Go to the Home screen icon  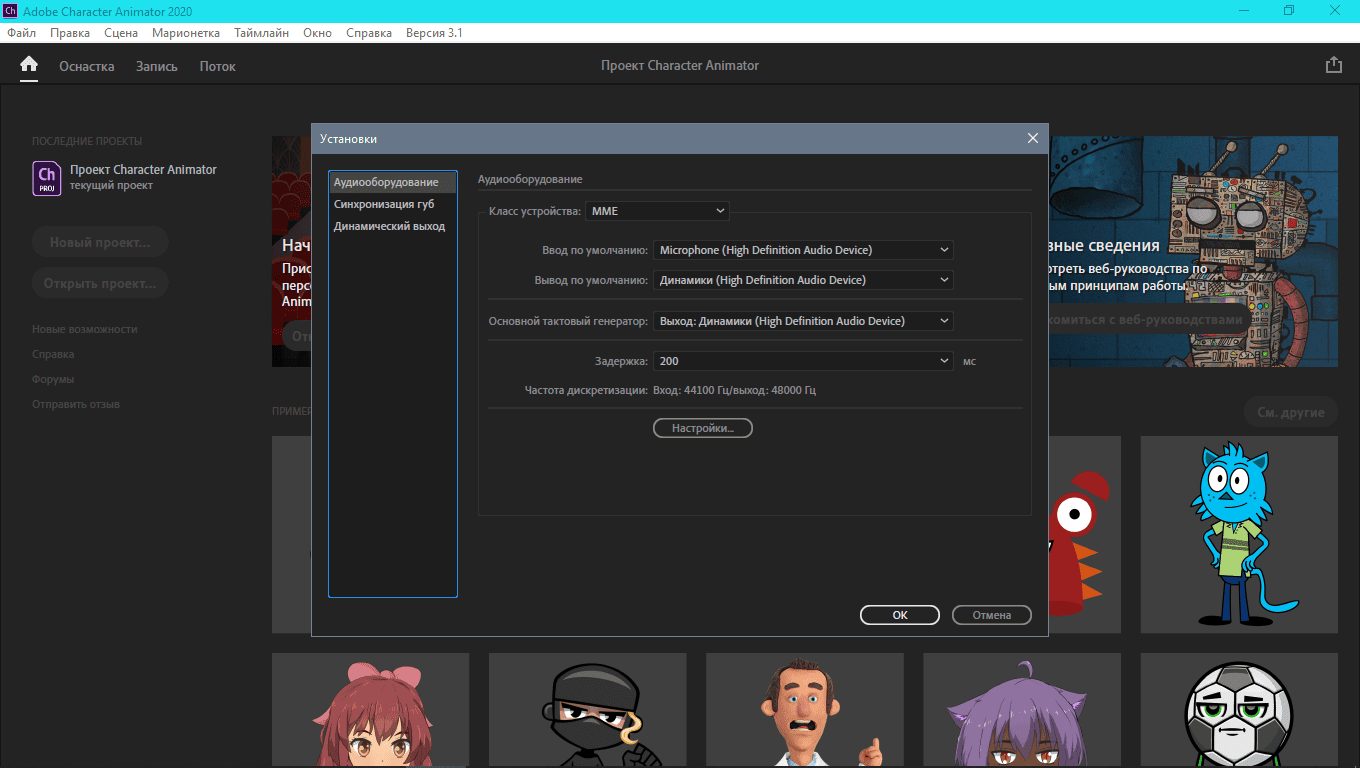(x=29, y=65)
